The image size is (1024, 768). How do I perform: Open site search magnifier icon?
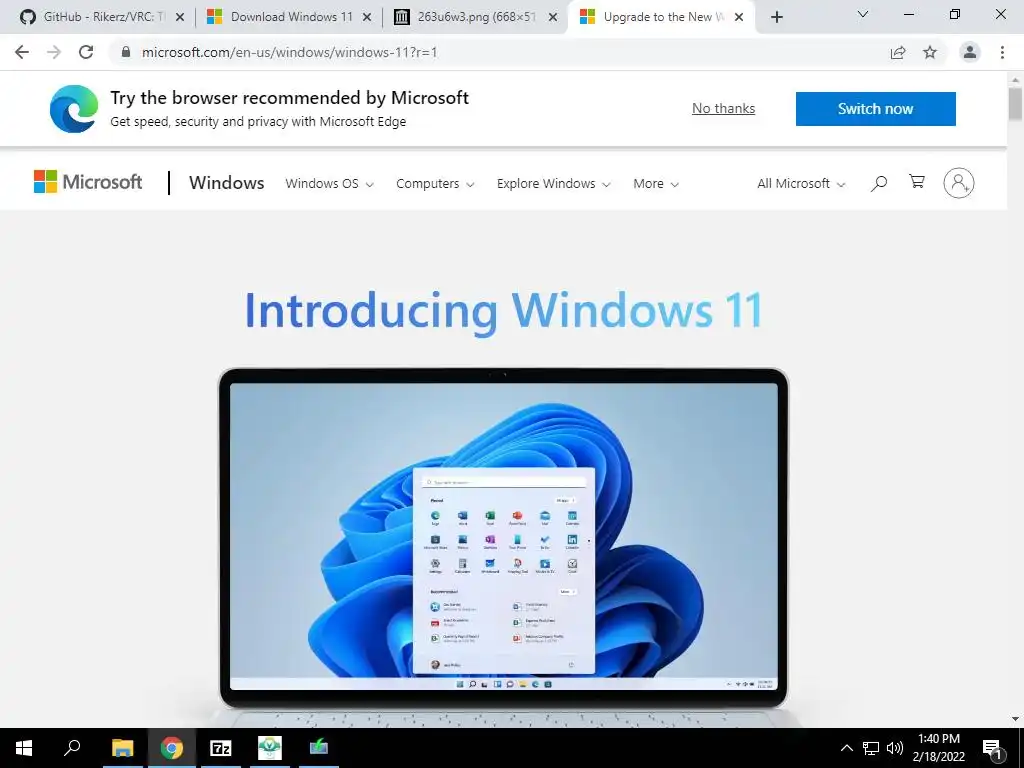point(879,183)
